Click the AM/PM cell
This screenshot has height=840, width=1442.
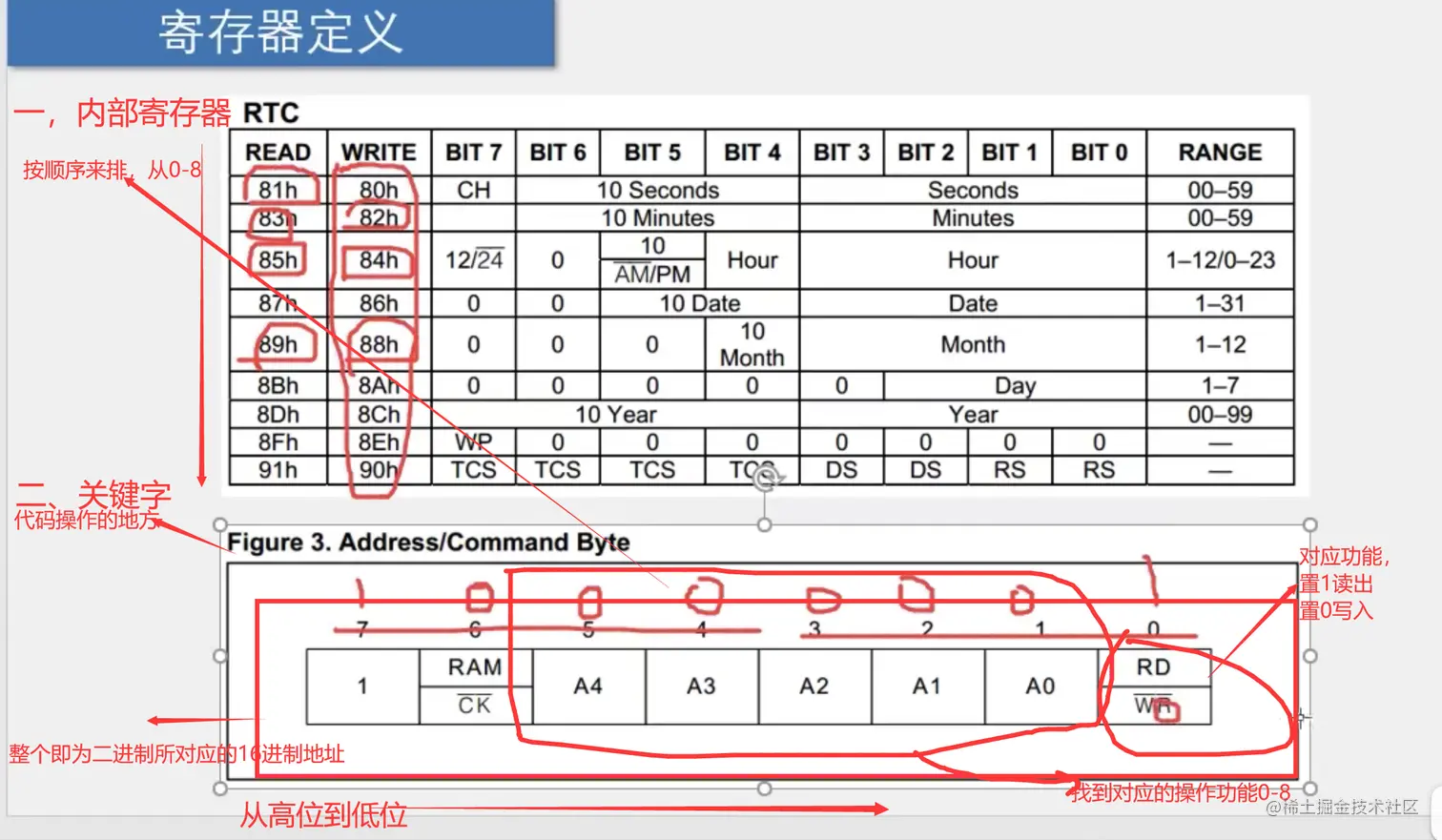[x=652, y=275]
